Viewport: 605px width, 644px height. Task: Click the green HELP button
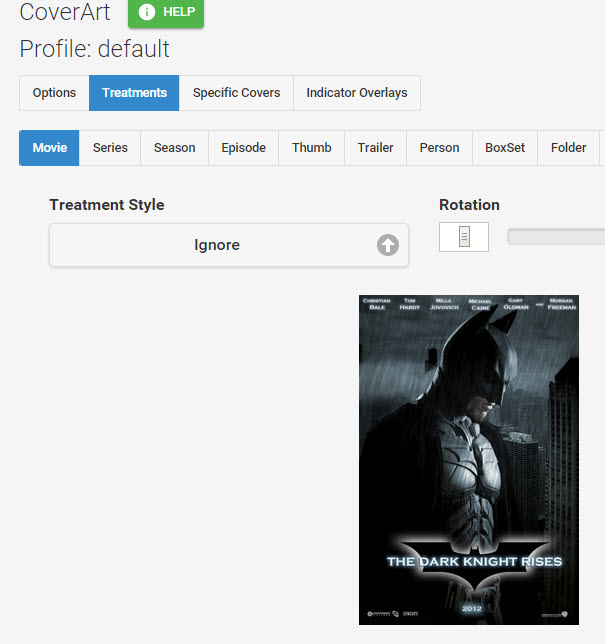pyautogui.click(x=166, y=12)
